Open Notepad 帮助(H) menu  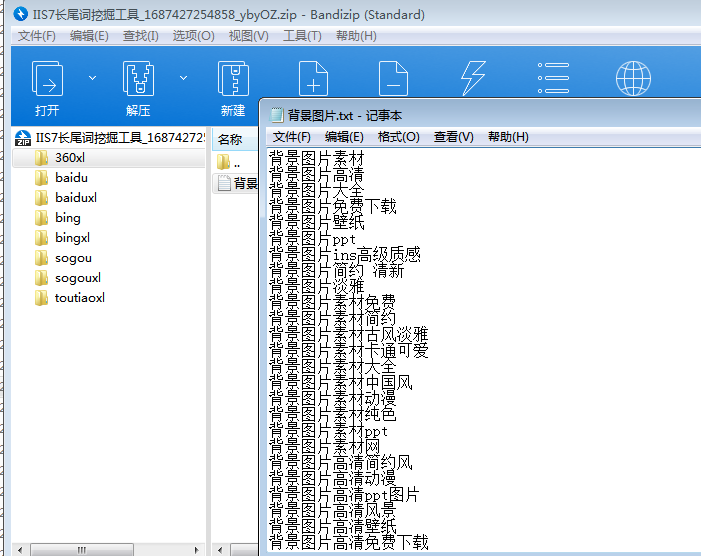[x=508, y=137]
